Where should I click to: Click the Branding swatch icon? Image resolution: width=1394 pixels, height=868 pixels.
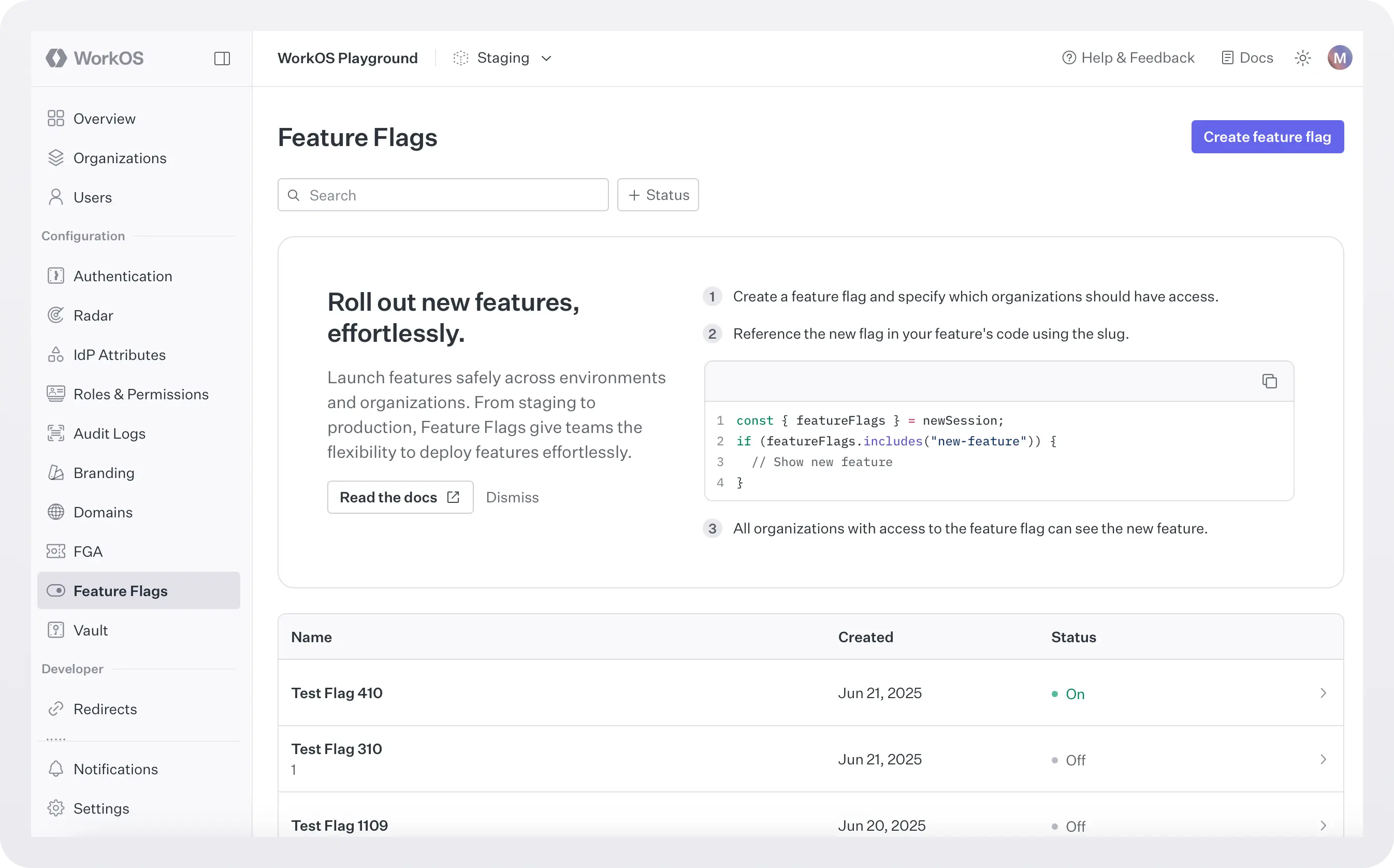[x=56, y=472]
